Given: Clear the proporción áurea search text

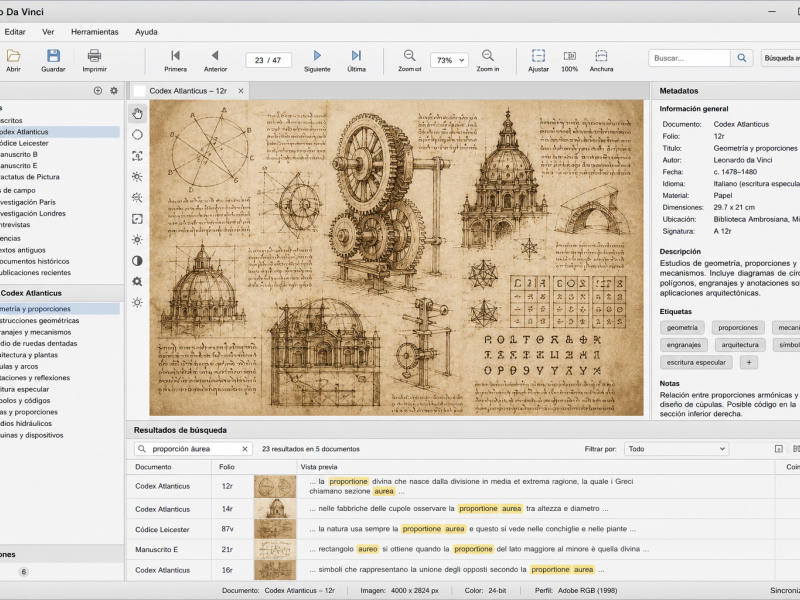Looking at the screenshot, I should click(245, 449).
